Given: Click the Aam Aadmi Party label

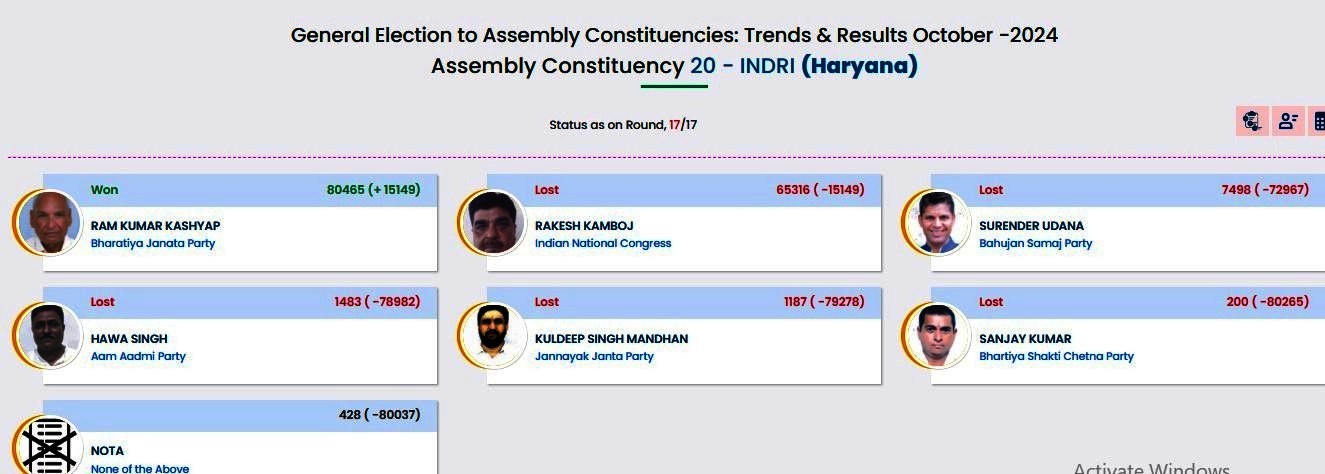Looking at the screenshot, I should [138, 357].
